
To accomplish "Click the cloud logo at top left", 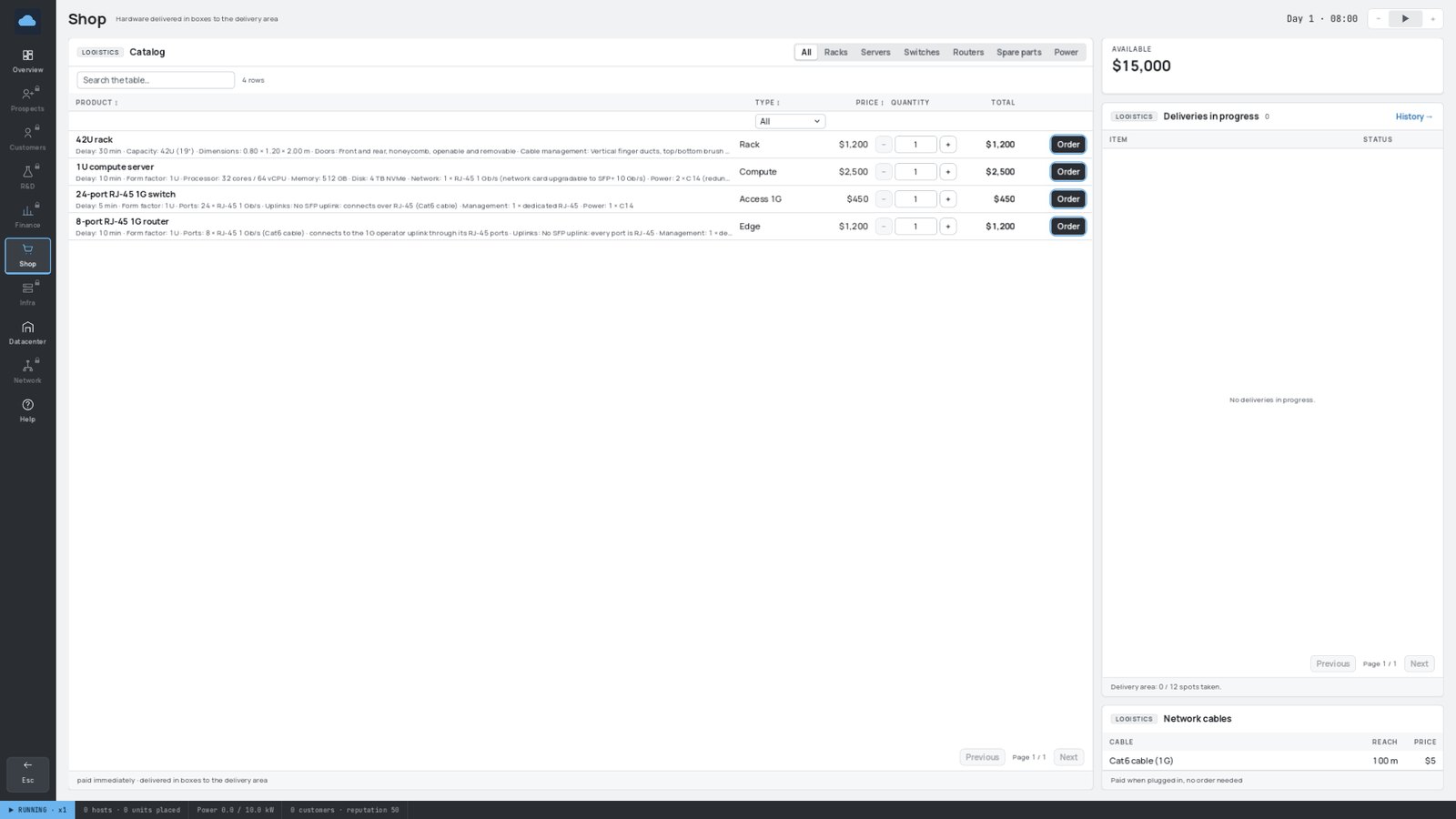I will (27, 20).
